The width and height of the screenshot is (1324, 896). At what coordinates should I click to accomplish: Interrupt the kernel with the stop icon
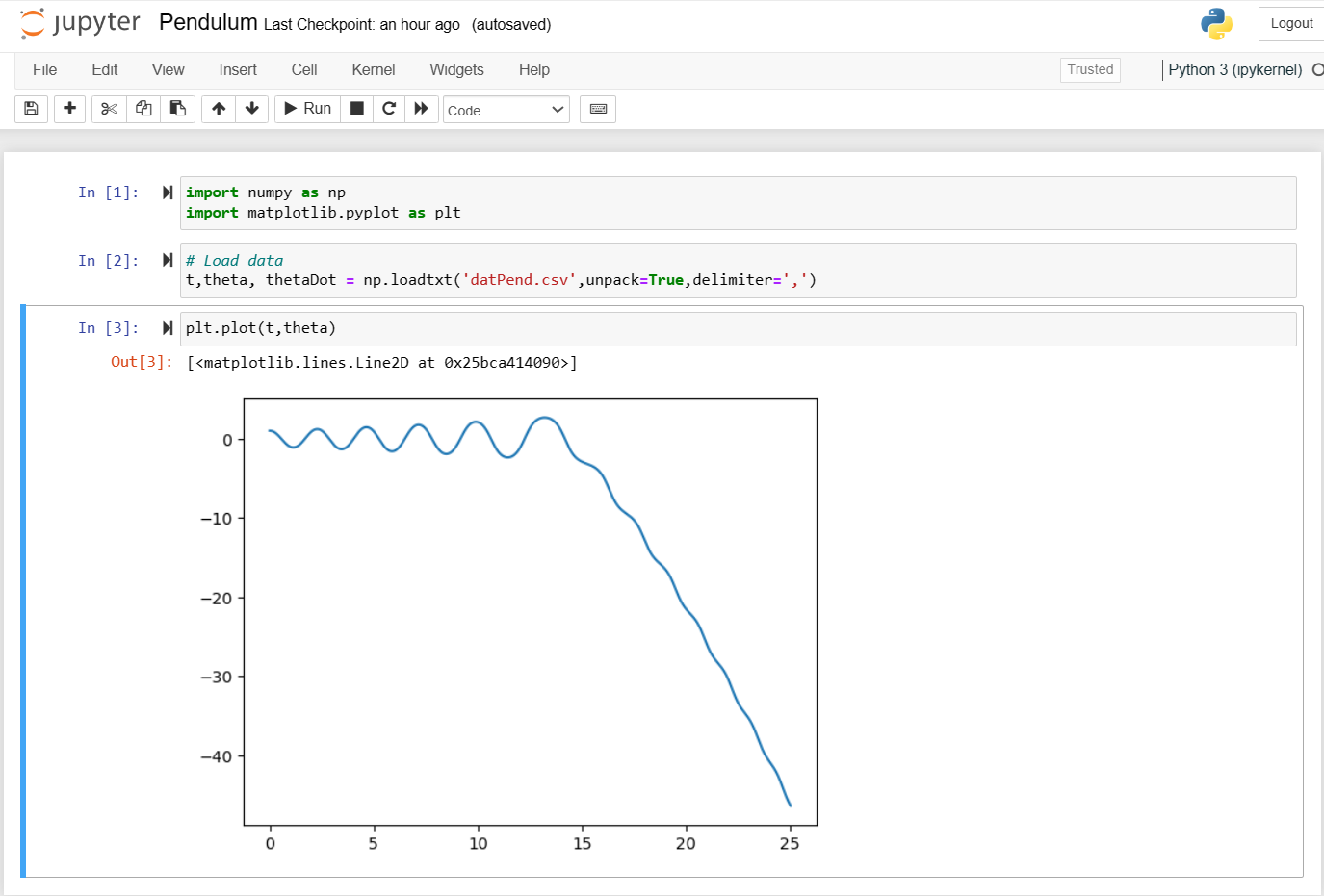tap(356, 109)
